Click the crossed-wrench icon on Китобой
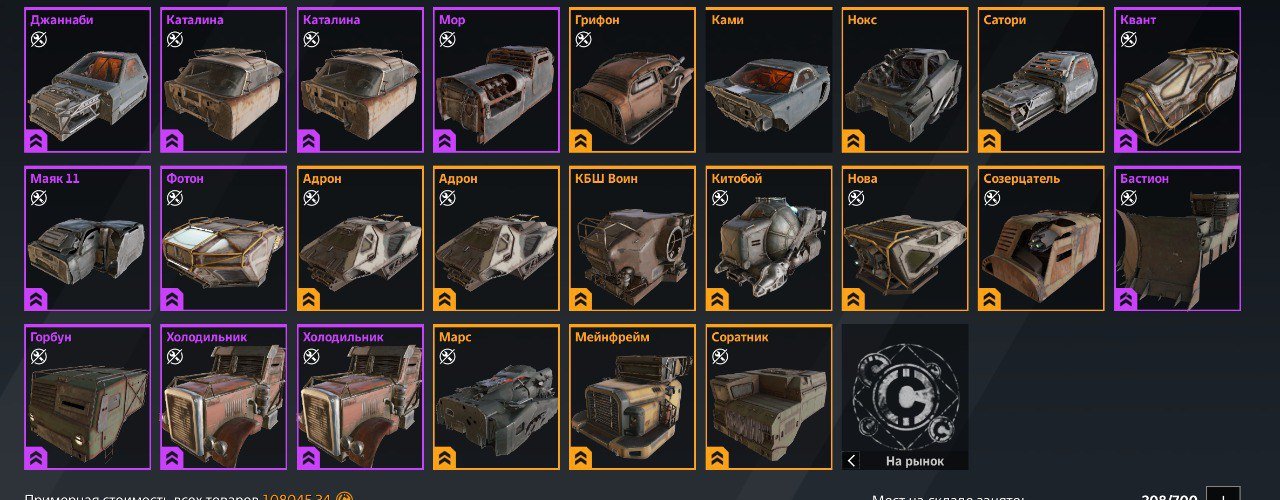The width and height of the screenshot is (1280, 500). coord(719,198)
